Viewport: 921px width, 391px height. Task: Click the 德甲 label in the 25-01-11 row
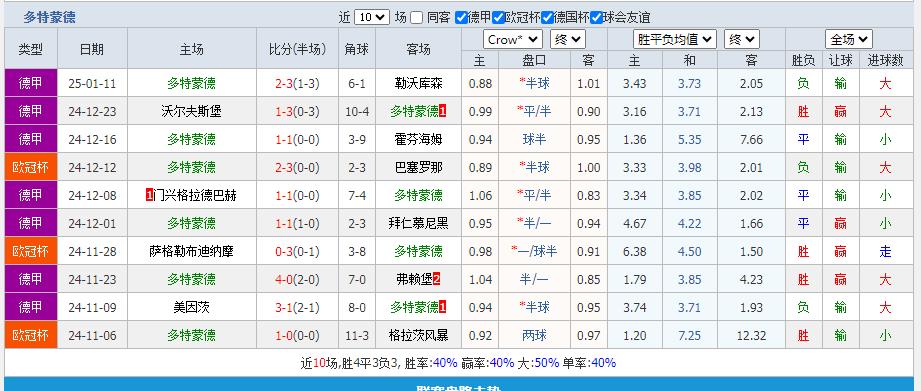pyautogui.click(x=31, y=83)
